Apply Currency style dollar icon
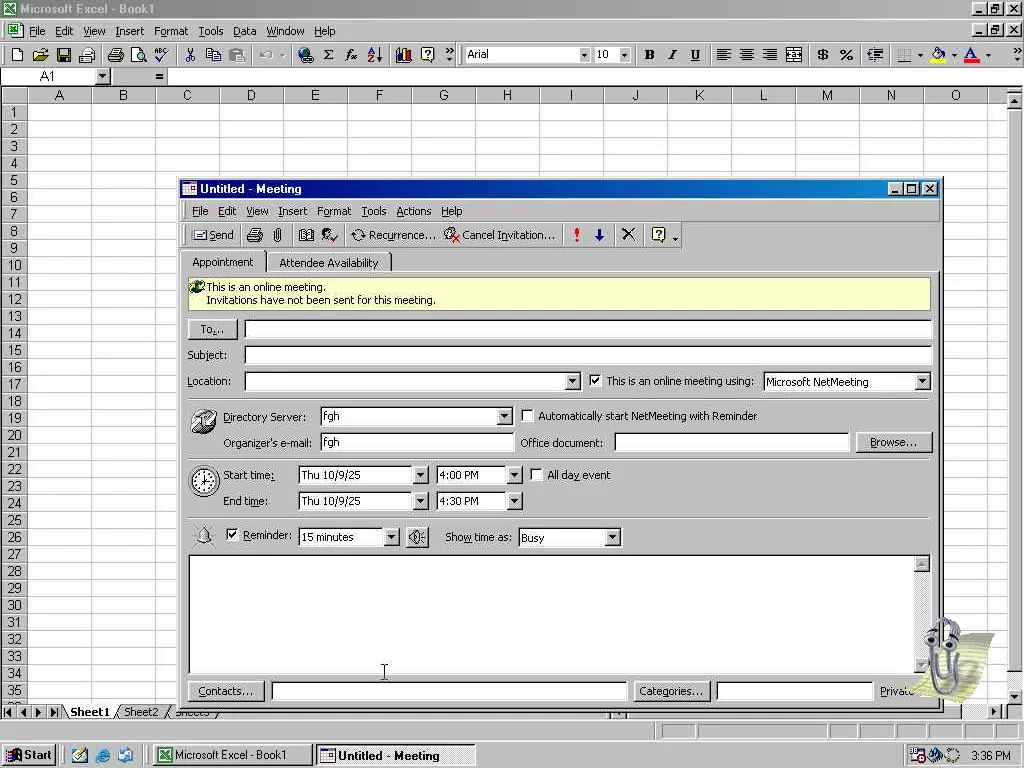 [x=823, y=55]
